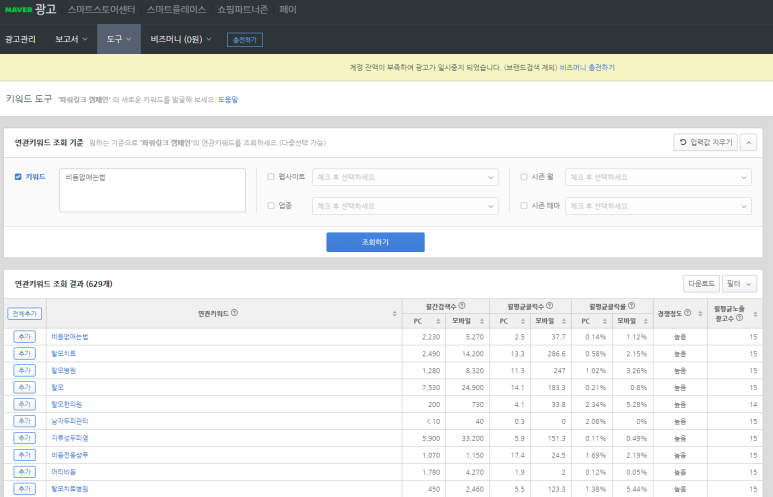Add keyword 머리비듬 with 추가 button
This screenshot has width=773, height=497.
[x=24, y=472]
